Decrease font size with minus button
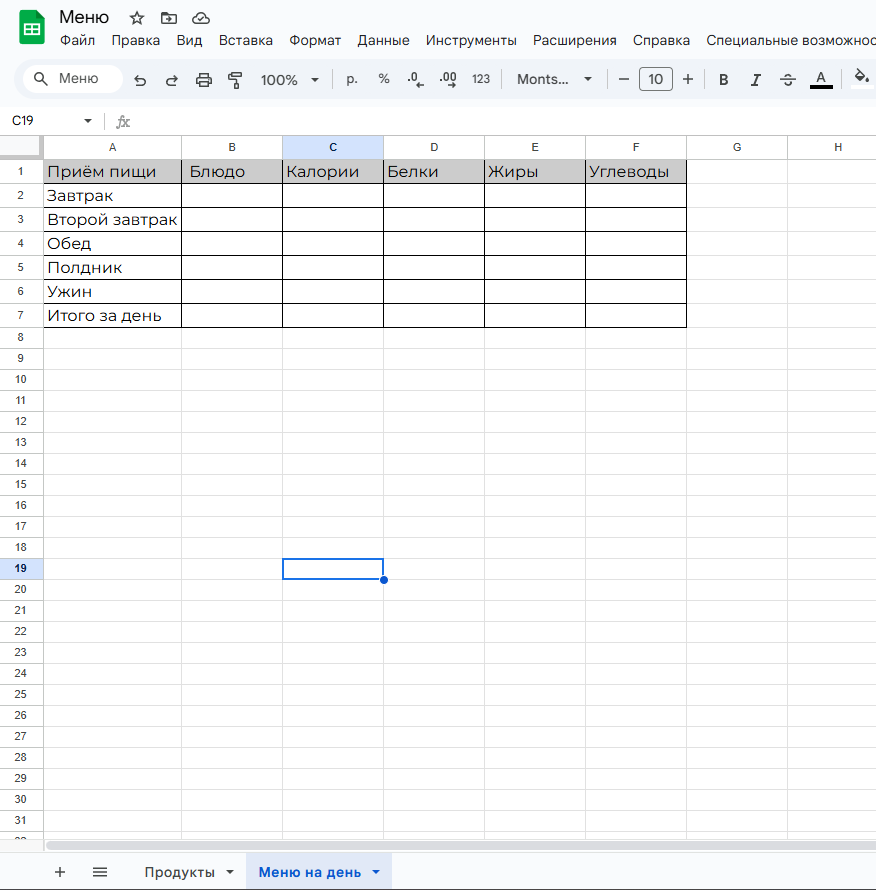This screenshot has width=876, height=890. tap(623, 79)
